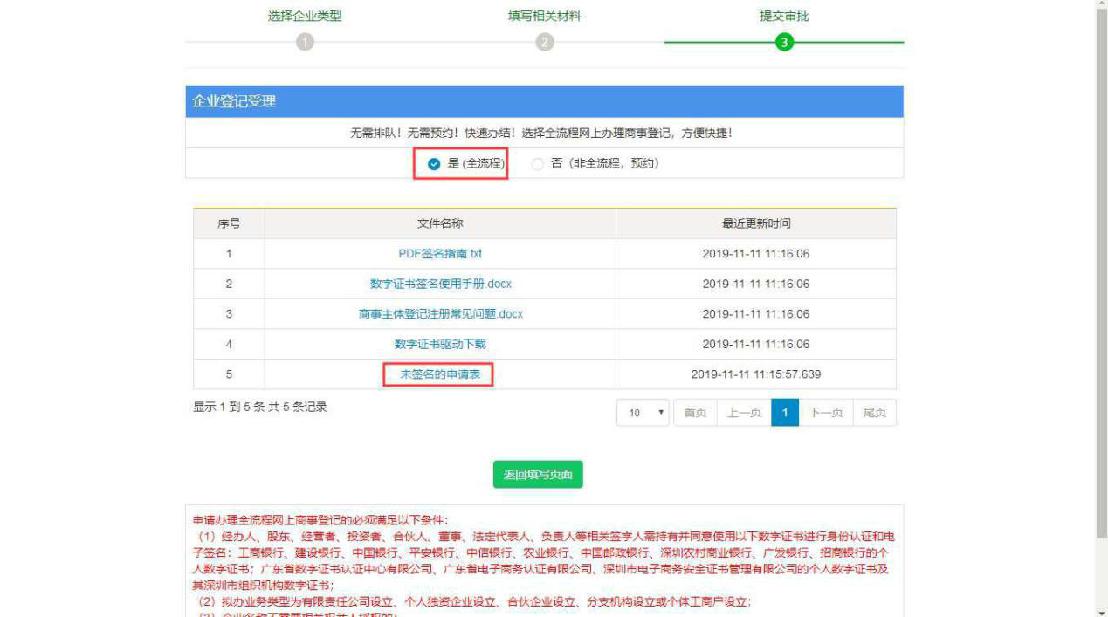Click the 上一页 pagination button
The image size is (1108, 617).
[743, 413]
